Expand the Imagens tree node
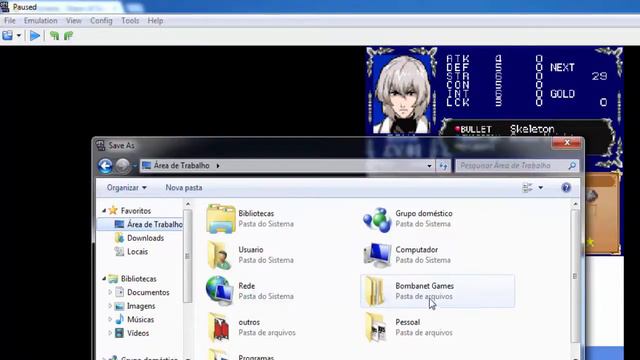 [110, 306]
